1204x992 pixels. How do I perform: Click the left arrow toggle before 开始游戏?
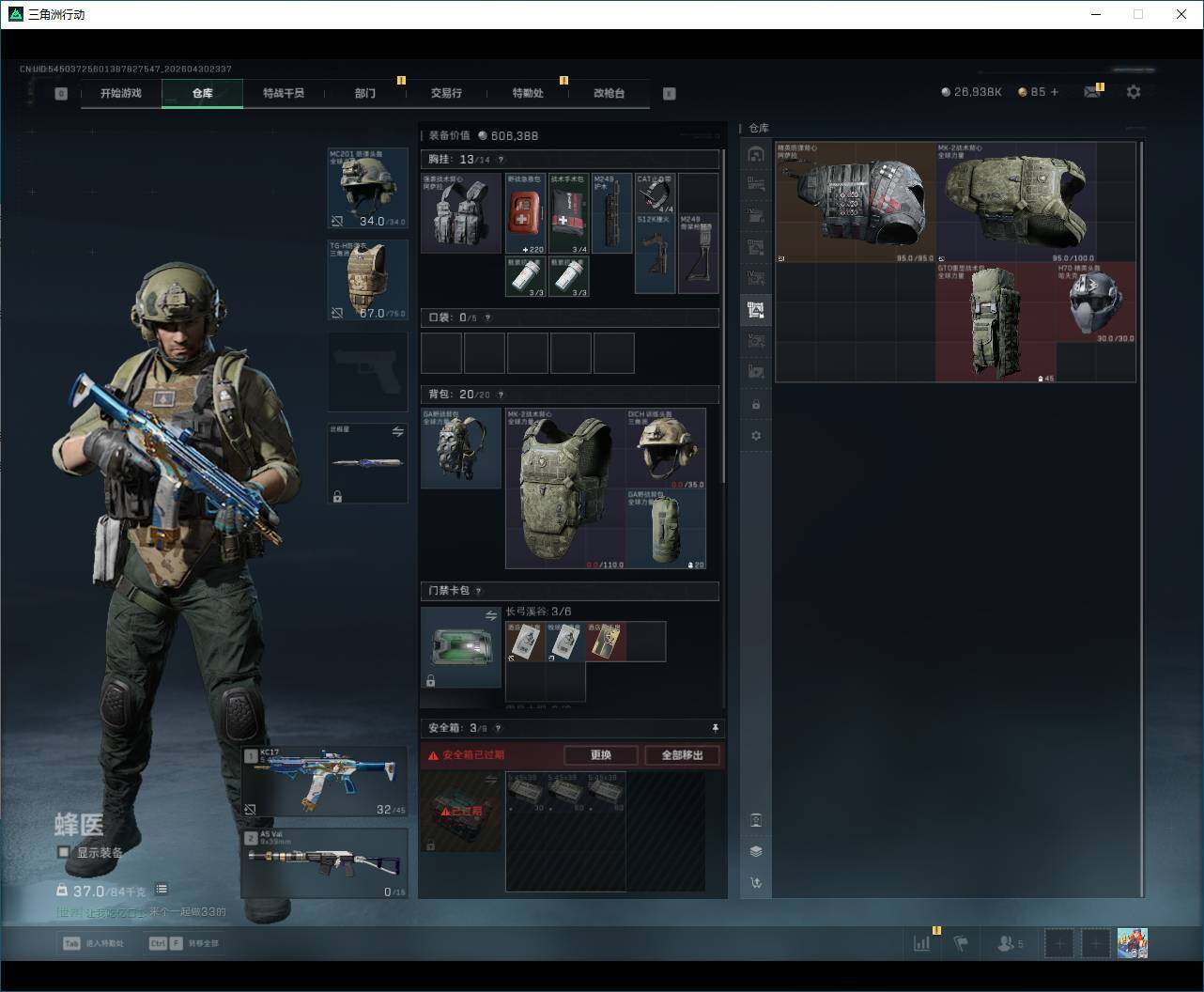(x=61, y=93)
